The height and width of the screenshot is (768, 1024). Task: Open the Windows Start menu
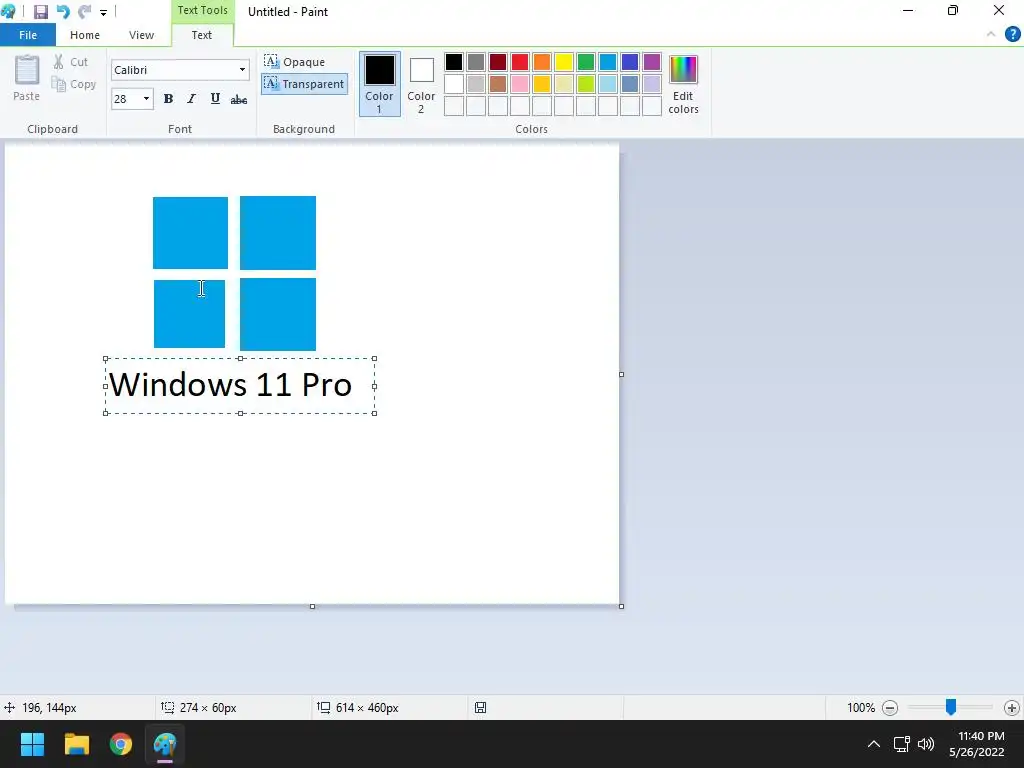[32, 744]
